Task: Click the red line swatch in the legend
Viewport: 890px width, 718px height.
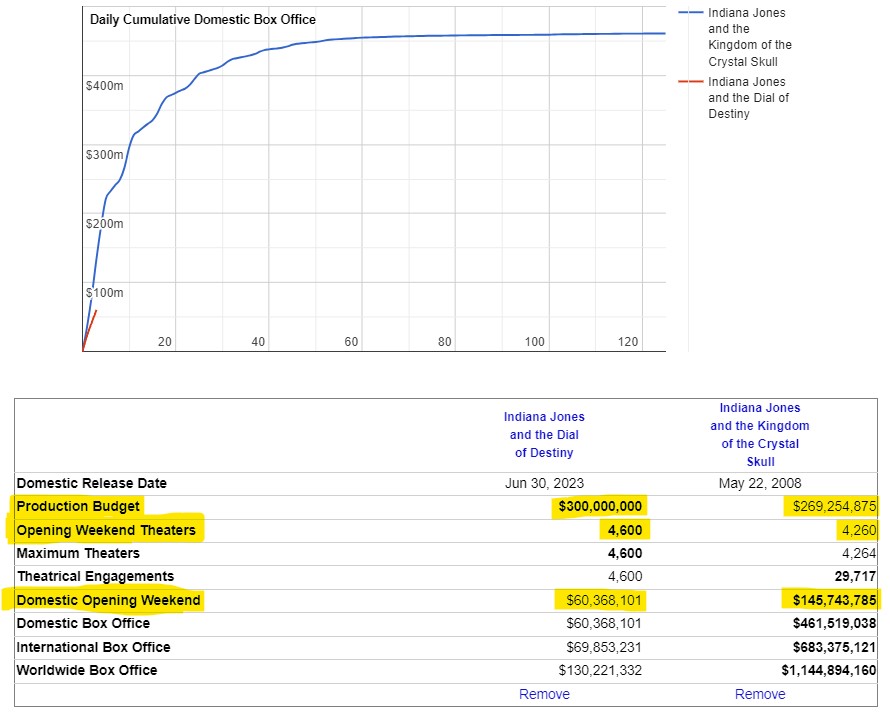Action: point(690,82)
